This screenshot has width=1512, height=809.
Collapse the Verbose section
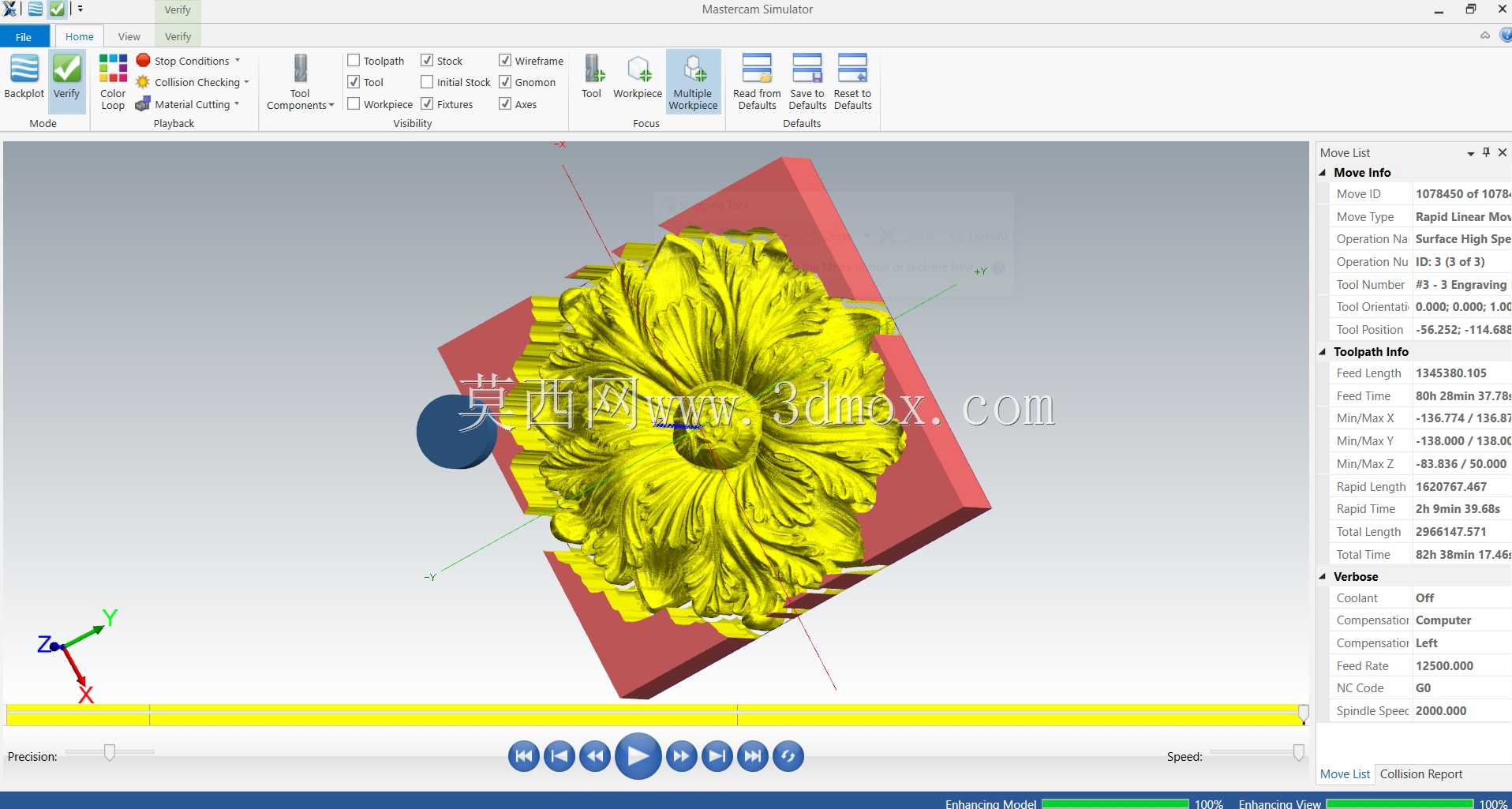click(x=1323, y=576)
